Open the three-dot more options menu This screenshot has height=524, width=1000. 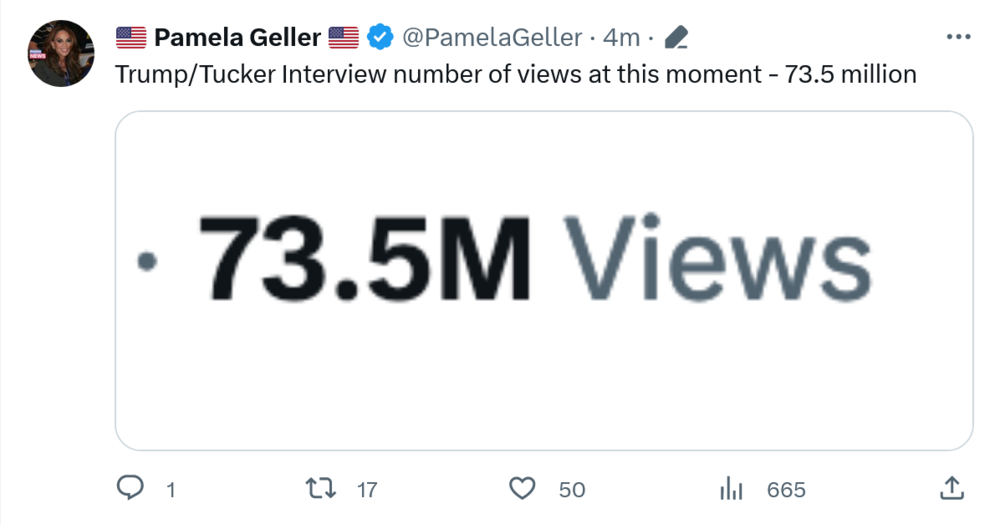click(x=957, y=38)
